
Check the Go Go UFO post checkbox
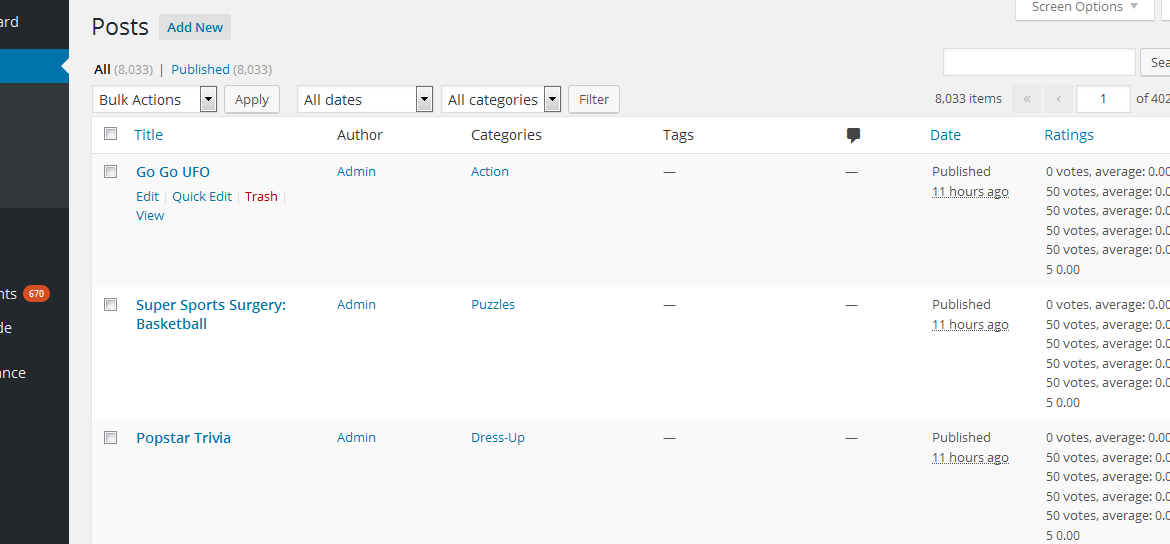click(x=111, y=171)
